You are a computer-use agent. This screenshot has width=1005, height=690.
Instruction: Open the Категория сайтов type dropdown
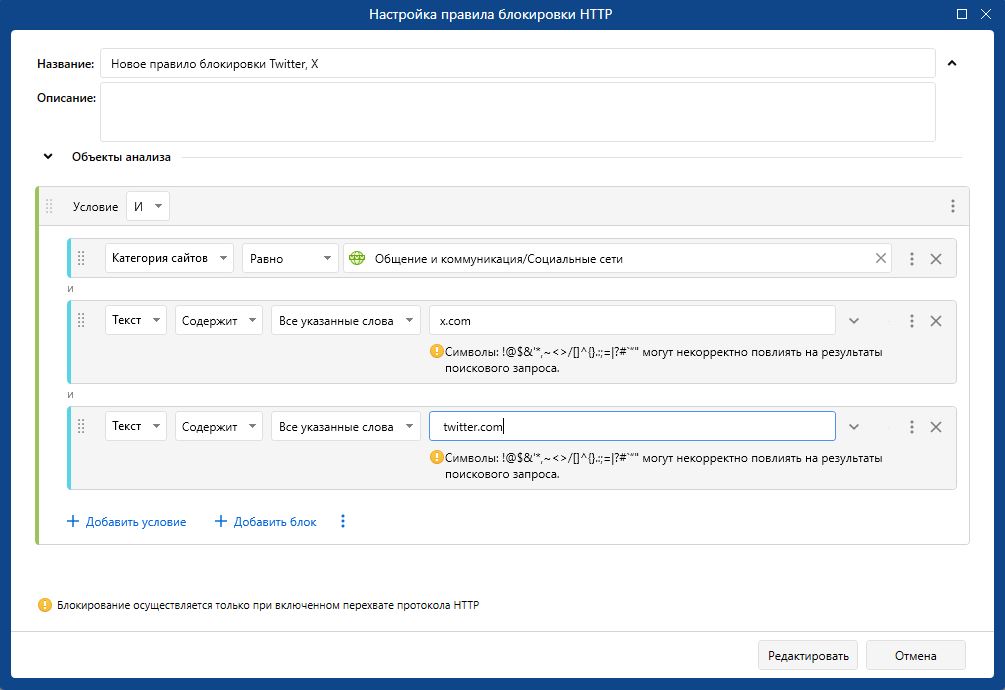[169, 258]
